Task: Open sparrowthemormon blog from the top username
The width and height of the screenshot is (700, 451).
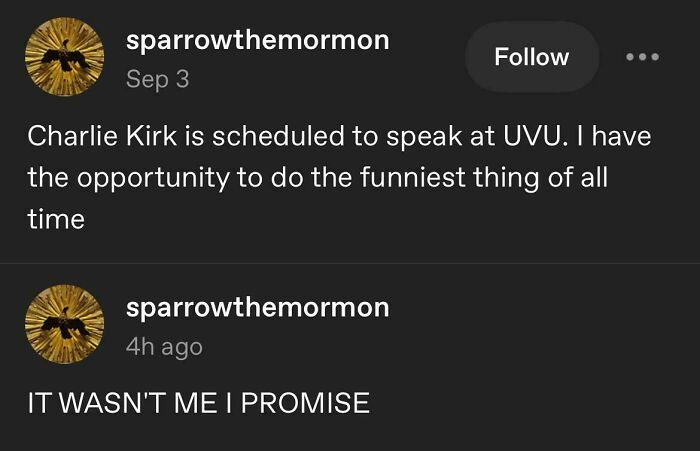Action: (257, 41)
